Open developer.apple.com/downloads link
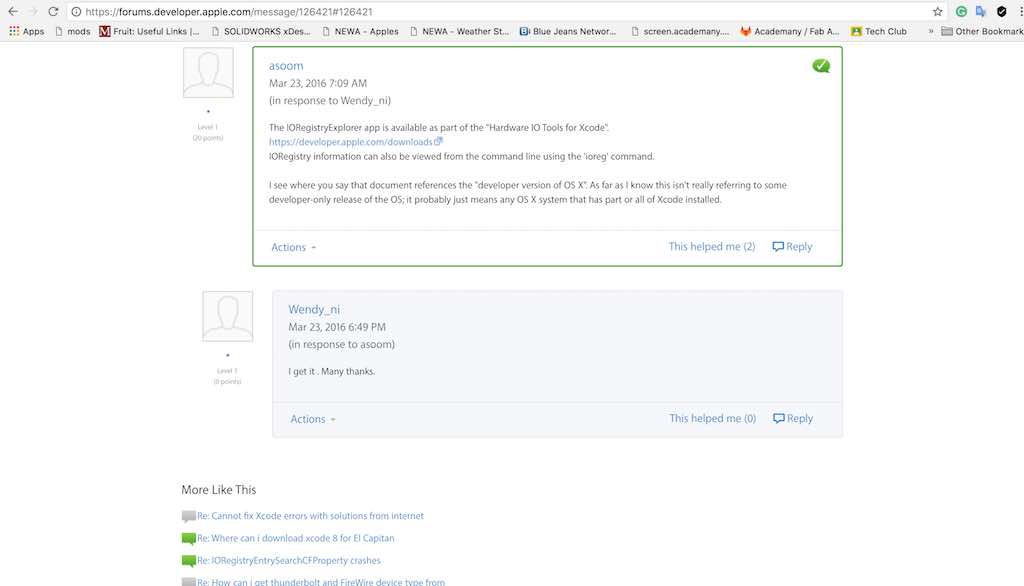This screenshot has height=586, width=1024. (351, 142)
